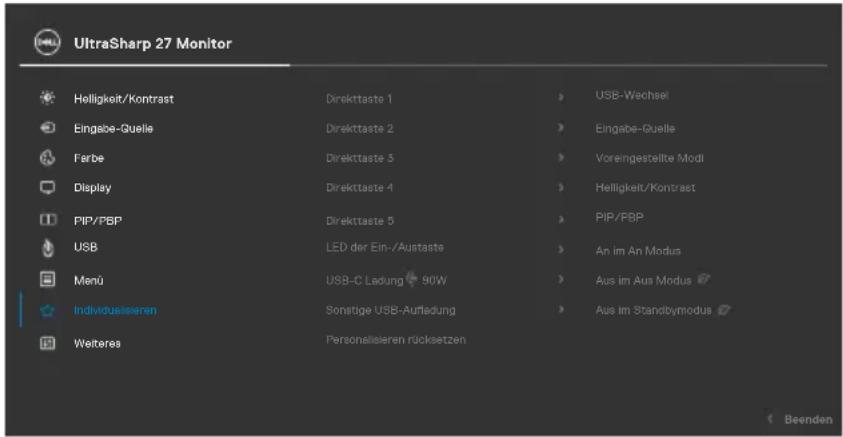Expand the Direkttaste 2 chevron

(561, 127)
